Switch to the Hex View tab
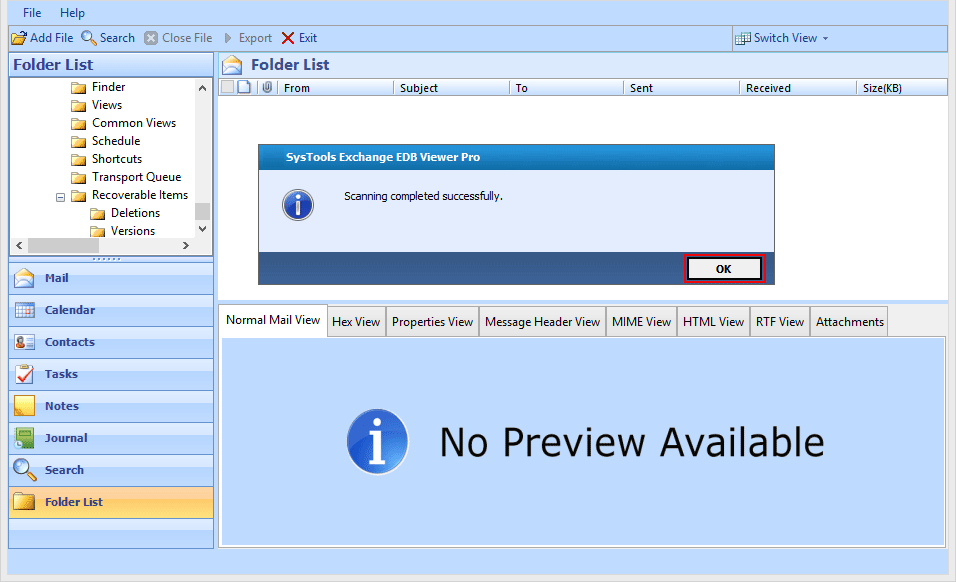The image size is (956, 582). pos(356,322)
